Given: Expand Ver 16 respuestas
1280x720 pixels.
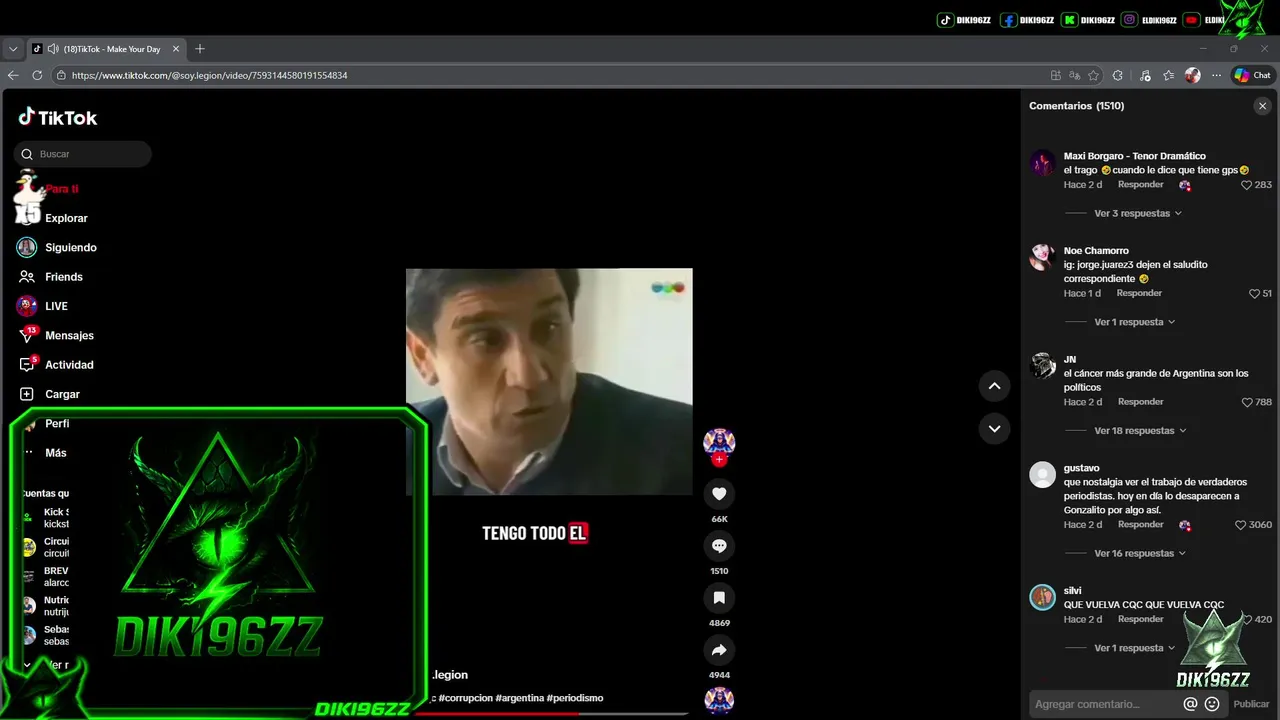Looking at the screenshot, I should (1140, 553).
